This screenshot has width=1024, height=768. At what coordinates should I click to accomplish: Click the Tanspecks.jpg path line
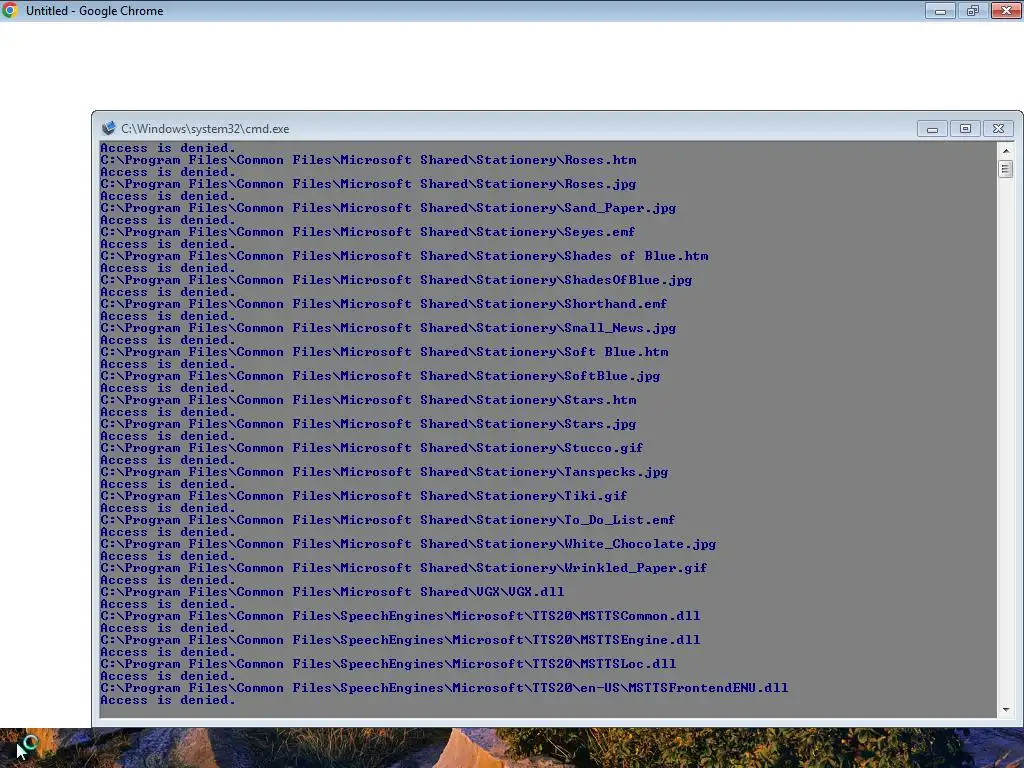(x=384, y=472)
